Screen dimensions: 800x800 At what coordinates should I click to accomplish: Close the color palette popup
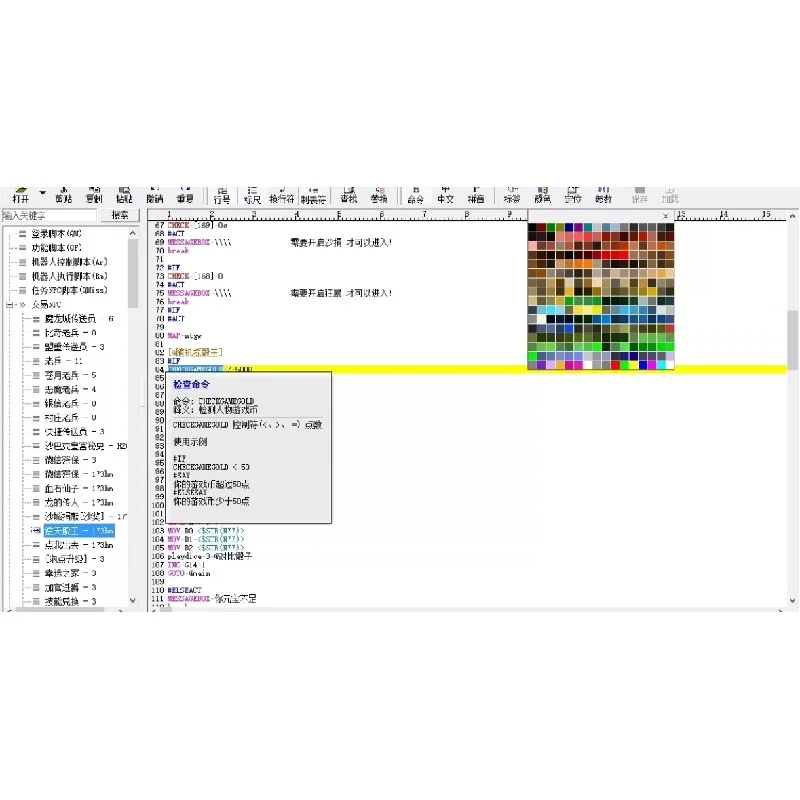point(665,216)
